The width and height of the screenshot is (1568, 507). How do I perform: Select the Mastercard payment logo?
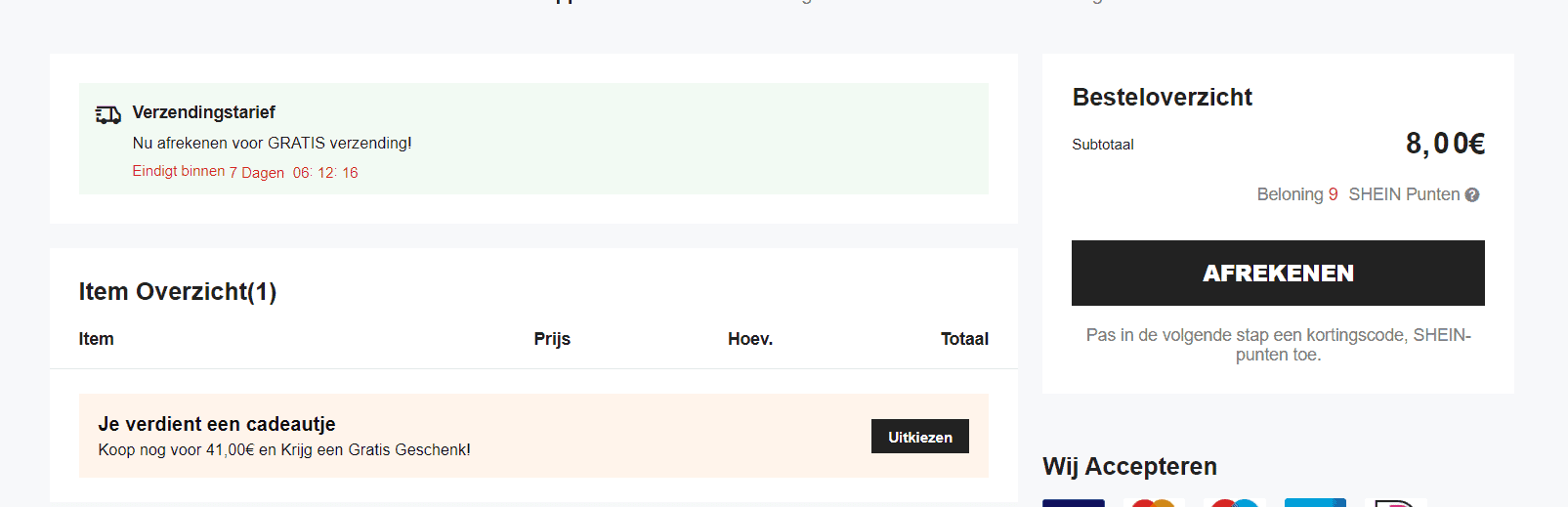[1154, 503]
